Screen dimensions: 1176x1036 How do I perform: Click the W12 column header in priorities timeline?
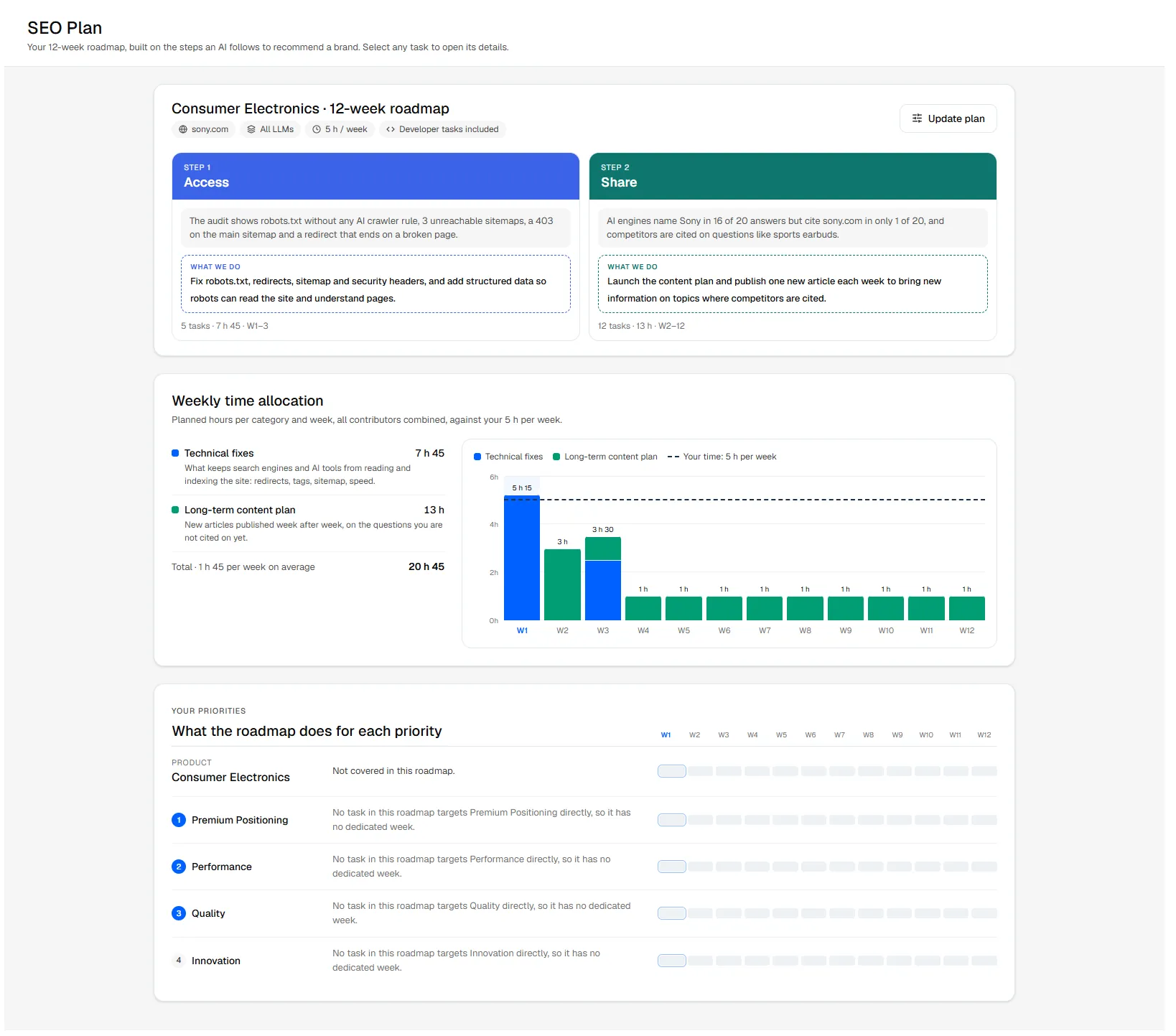point(984,735)
